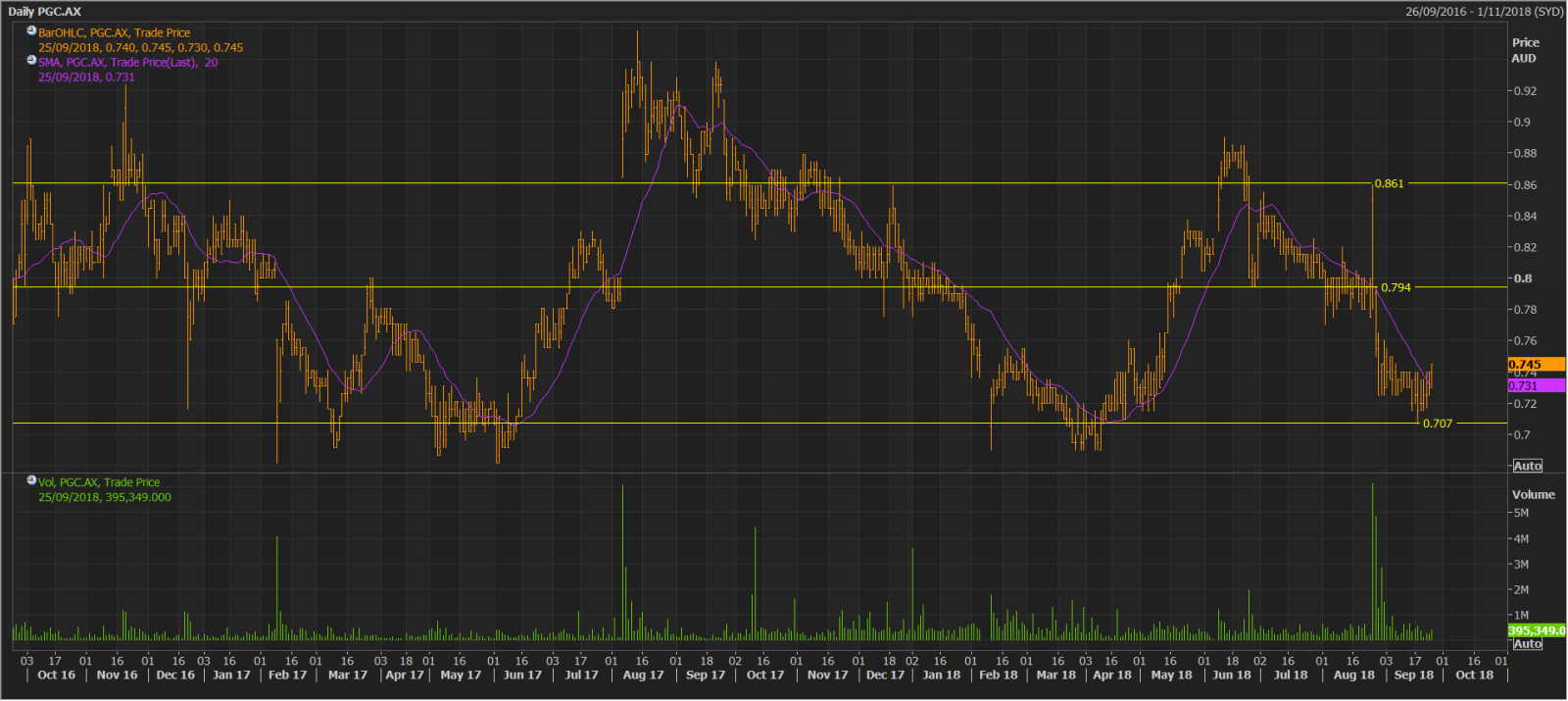The image size is (1568, 701).
Task: Click the 0.78 price axis label
Action: point(1525,310)
